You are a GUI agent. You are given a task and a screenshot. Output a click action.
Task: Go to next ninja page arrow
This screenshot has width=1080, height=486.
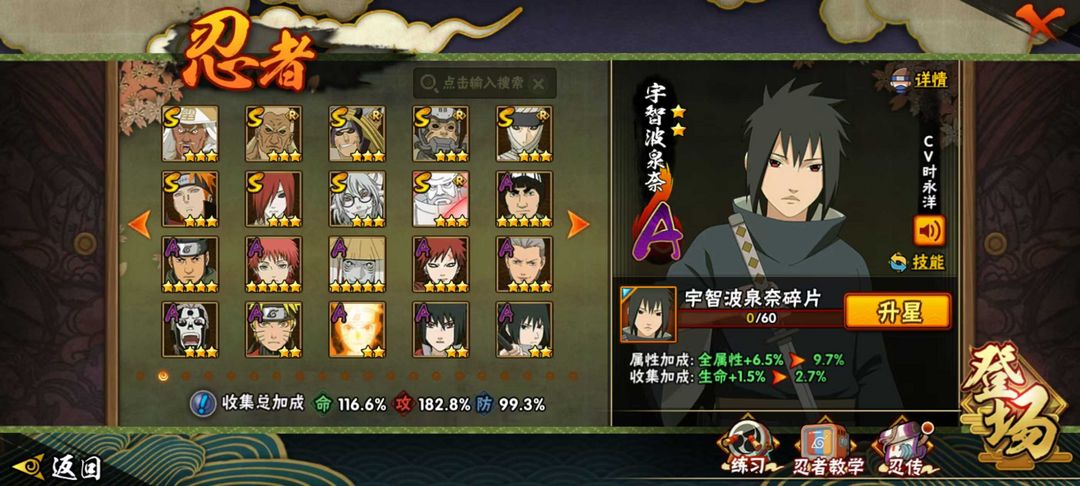(x=577, y=224)
